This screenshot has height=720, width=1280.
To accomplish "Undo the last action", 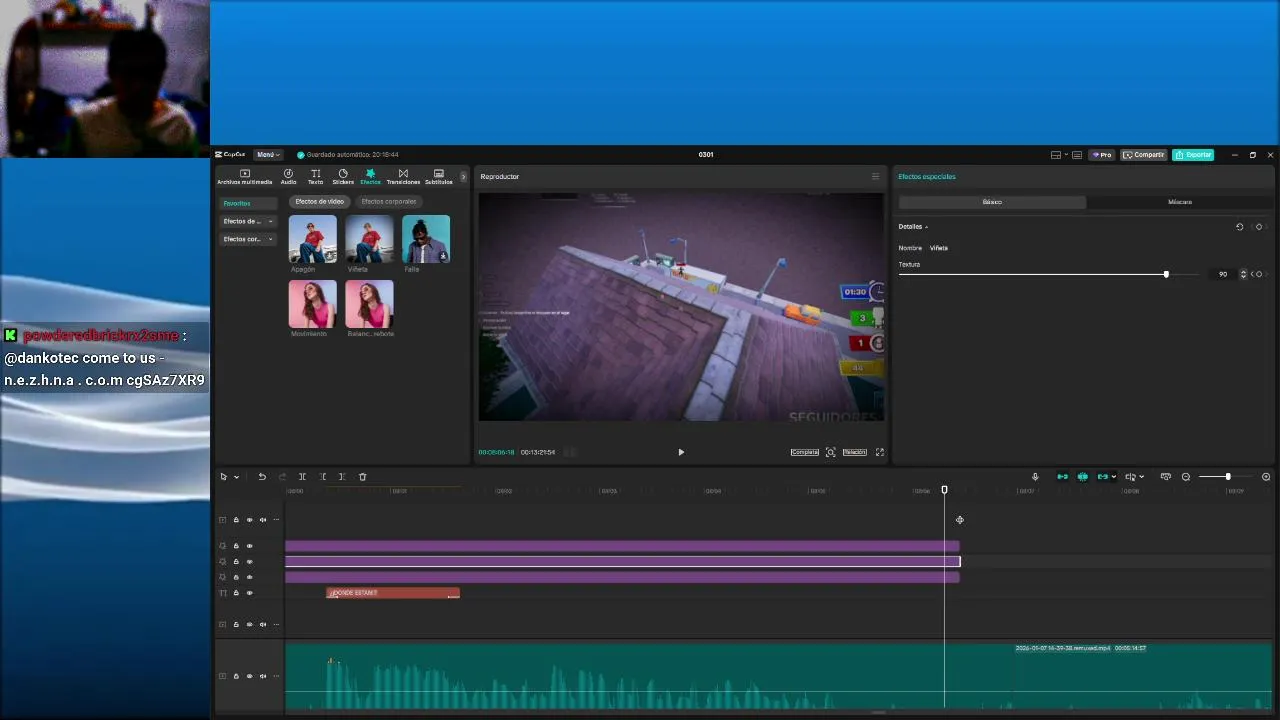I will pyautogui.click(x=262, y=477).
